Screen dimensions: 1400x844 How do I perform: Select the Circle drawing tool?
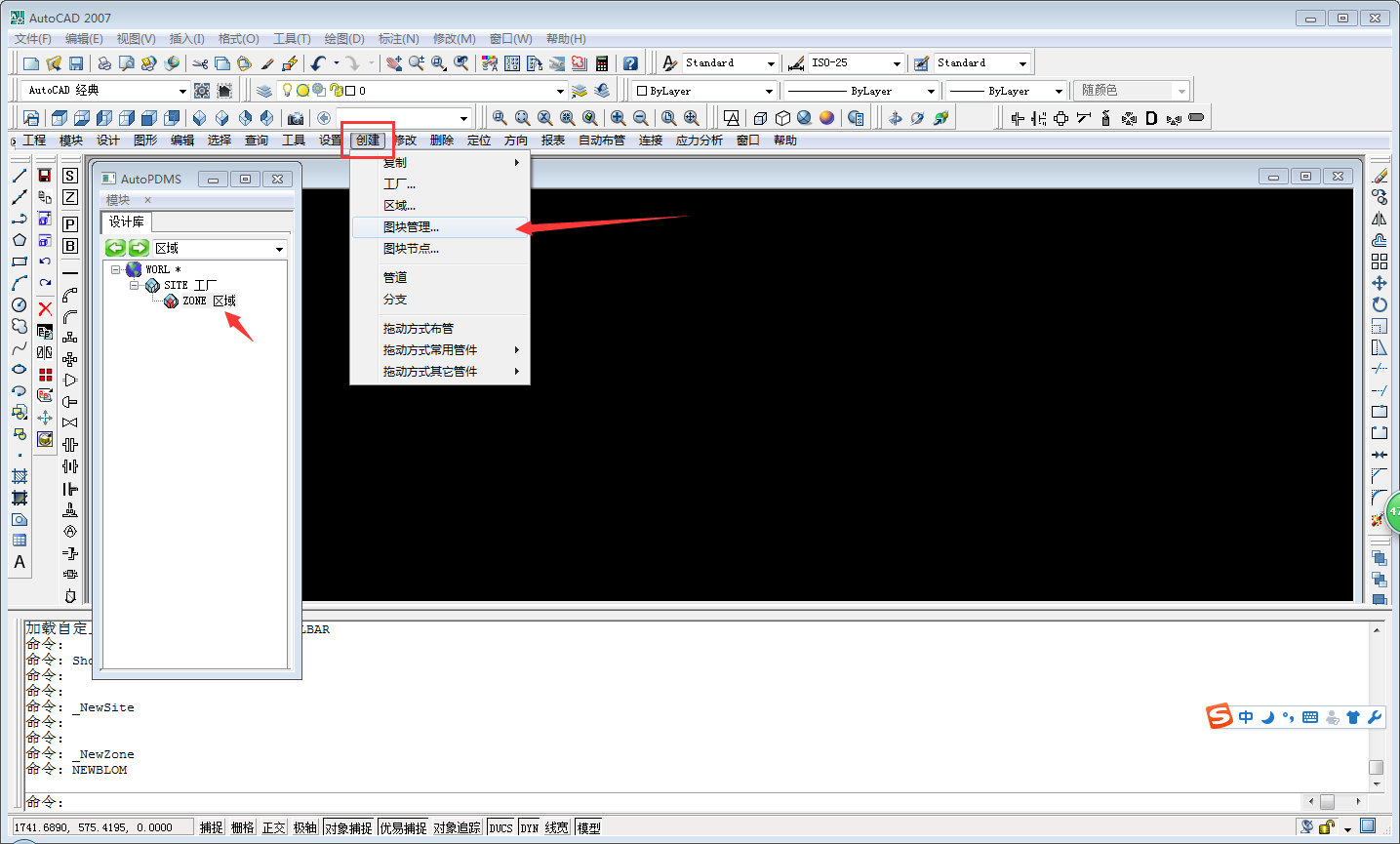19,304
